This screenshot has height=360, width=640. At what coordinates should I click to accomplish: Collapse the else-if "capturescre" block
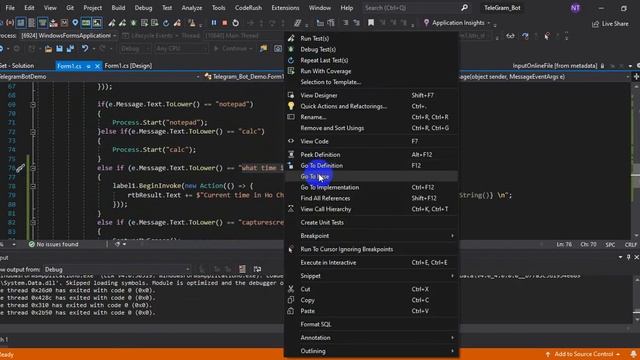pos(33,222)
